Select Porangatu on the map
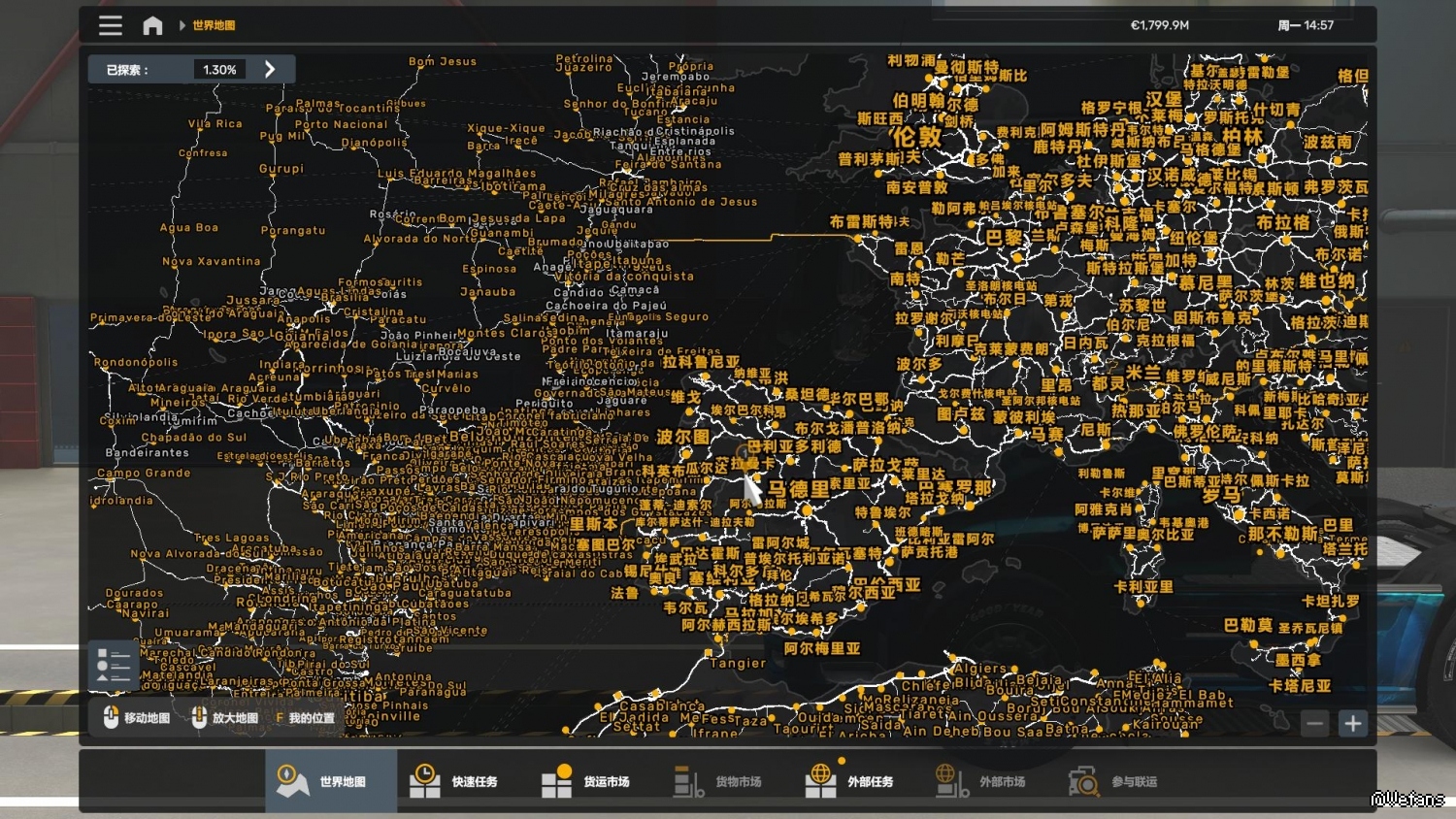1456x819 pixels. (x=293, y=231)
